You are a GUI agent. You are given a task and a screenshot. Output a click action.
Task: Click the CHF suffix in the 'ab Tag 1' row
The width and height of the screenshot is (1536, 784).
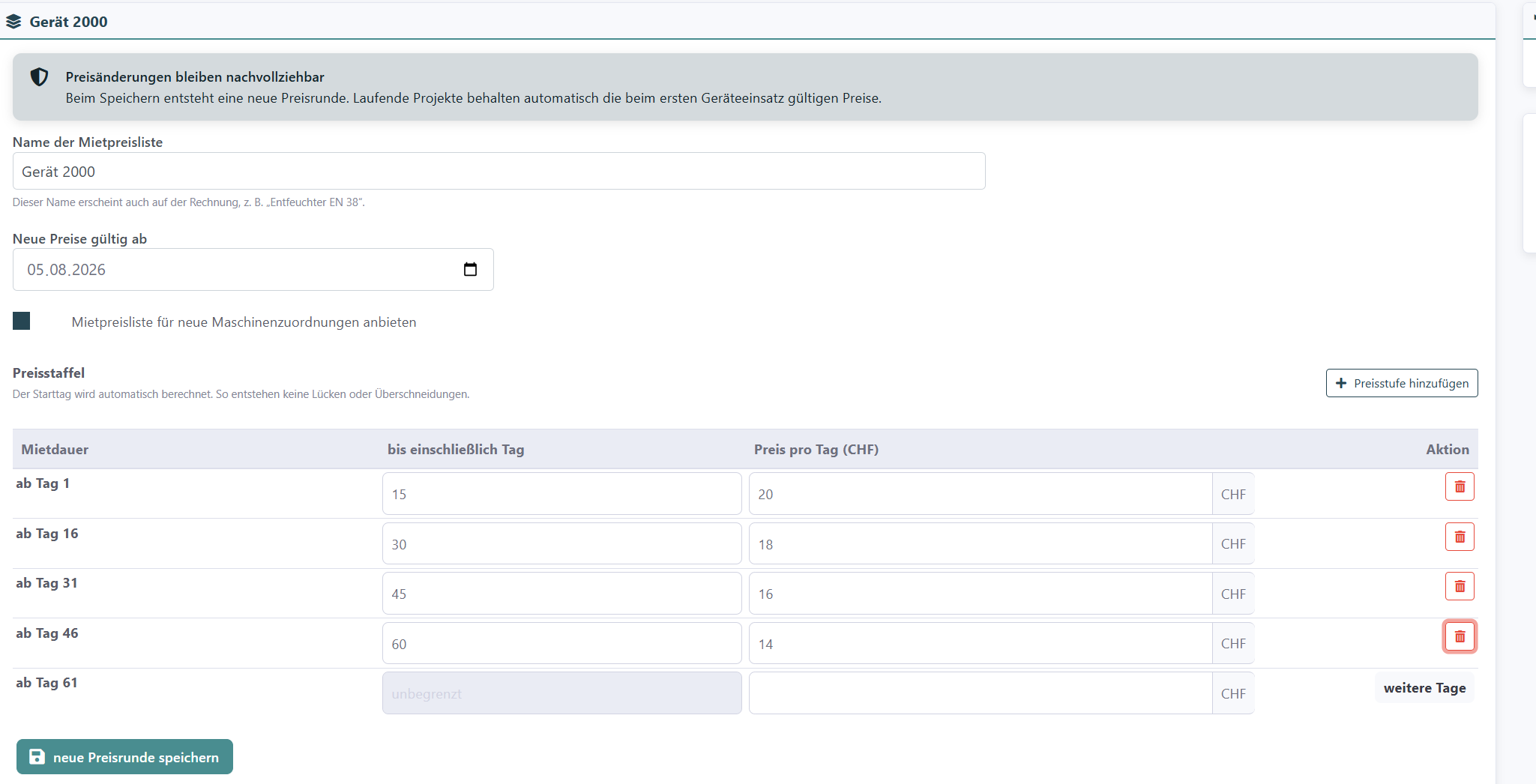[1233, 494]
